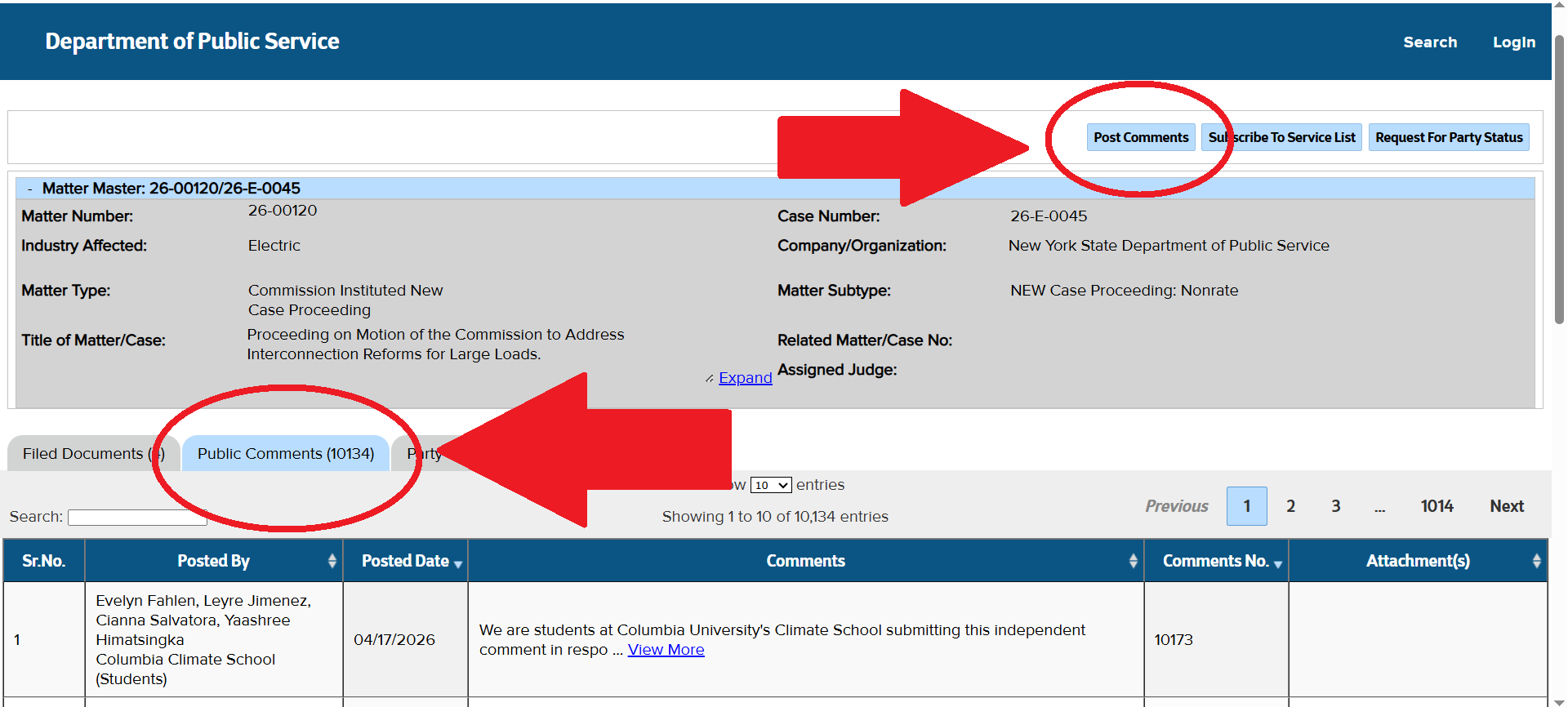This screenshot has height=707, width=1568.
Task: Jump to last page 1014
Action: click(x=1437, y=506)
